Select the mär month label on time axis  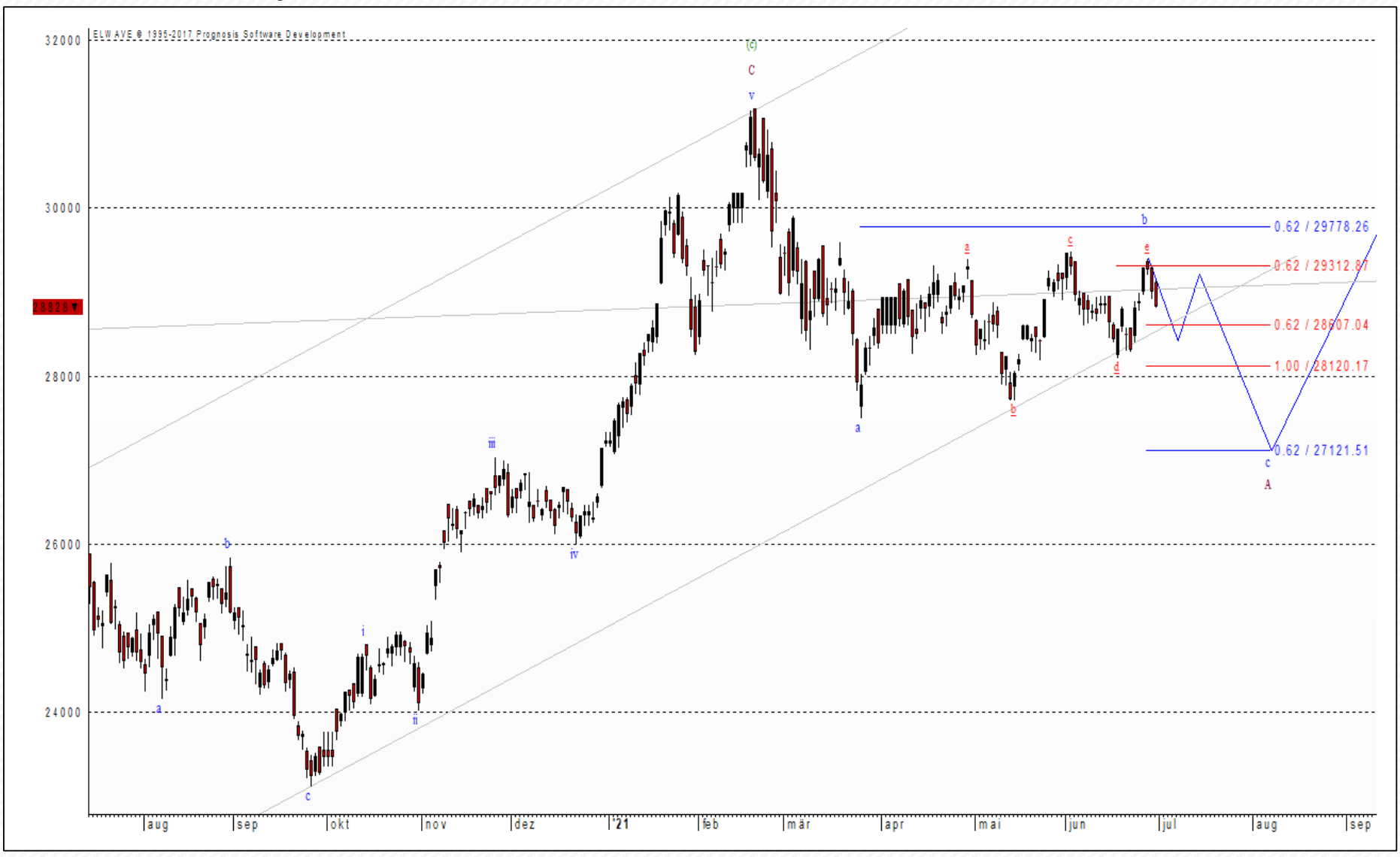(798, 825)
